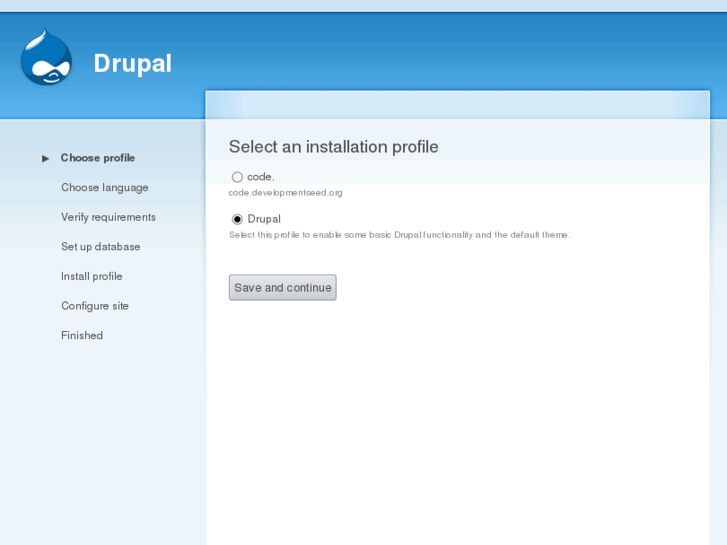Viewport: 727px width, 545px height.
Task: Select the "code." profile radio button
Action: [x=237, y=177]
